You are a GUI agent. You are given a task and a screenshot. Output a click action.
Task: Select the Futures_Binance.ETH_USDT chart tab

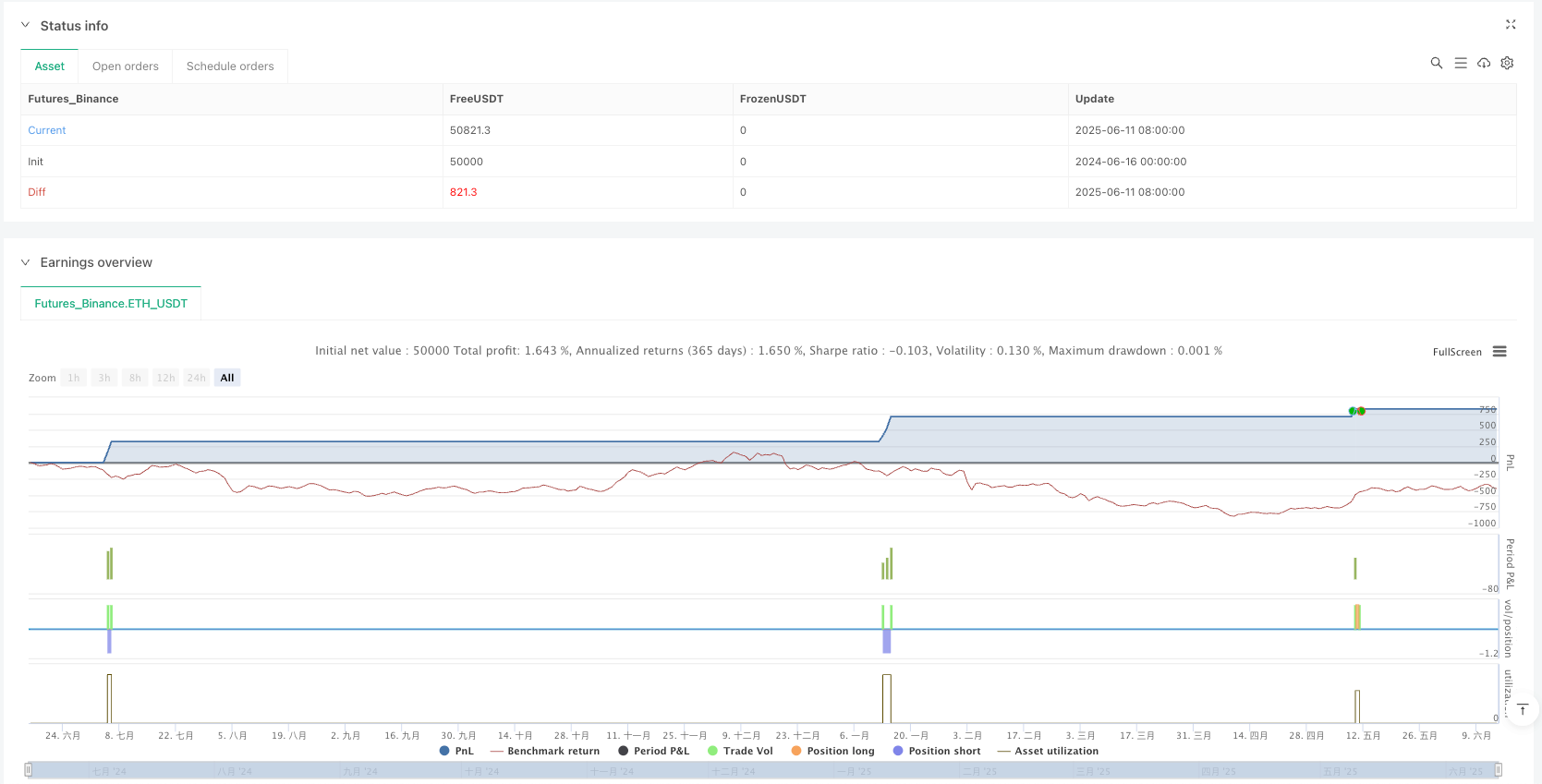[111, 303]
